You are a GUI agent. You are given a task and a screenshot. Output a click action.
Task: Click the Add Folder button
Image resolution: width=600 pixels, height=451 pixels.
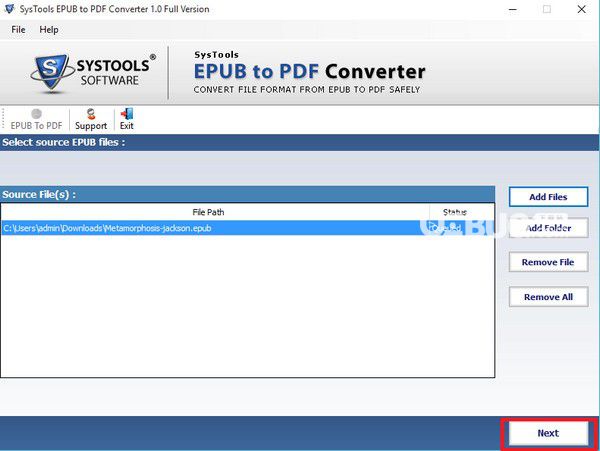point(548,228)
